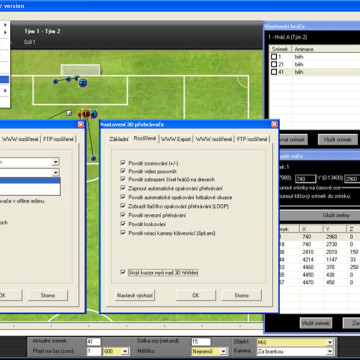
Task: Toggle Povolit video posuvník checkbox
Action: click(x=123, y=172)
